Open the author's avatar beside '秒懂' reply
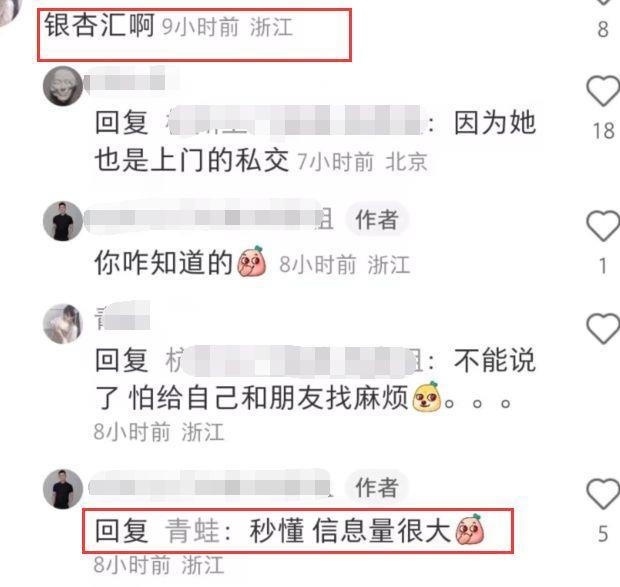Viewport: 620px width, 587px height. tap(63, 489)
